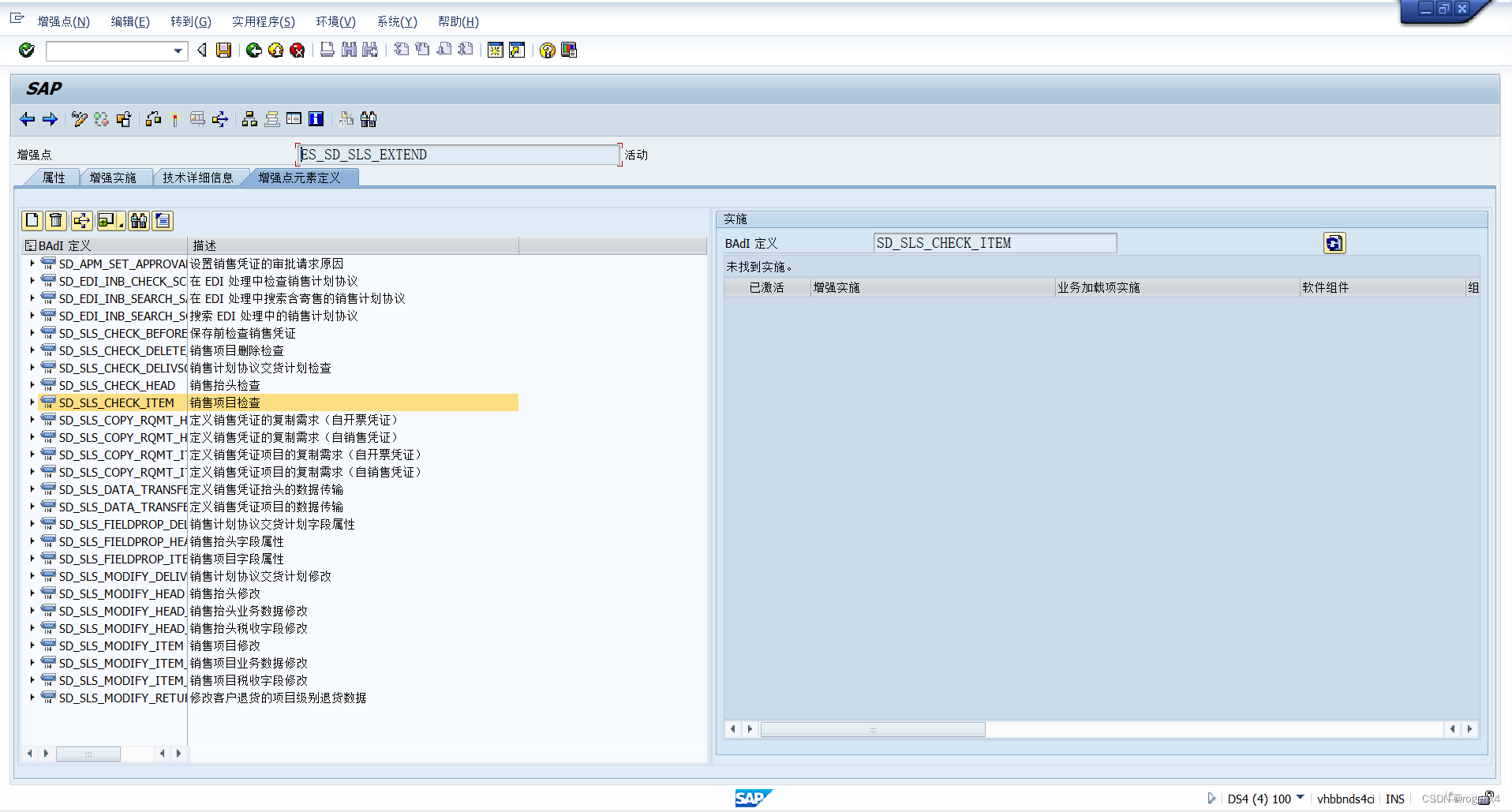Screen dimensions: 1512x812
Task: Click the blue right navigation arrow
Action: pos(50,119)
